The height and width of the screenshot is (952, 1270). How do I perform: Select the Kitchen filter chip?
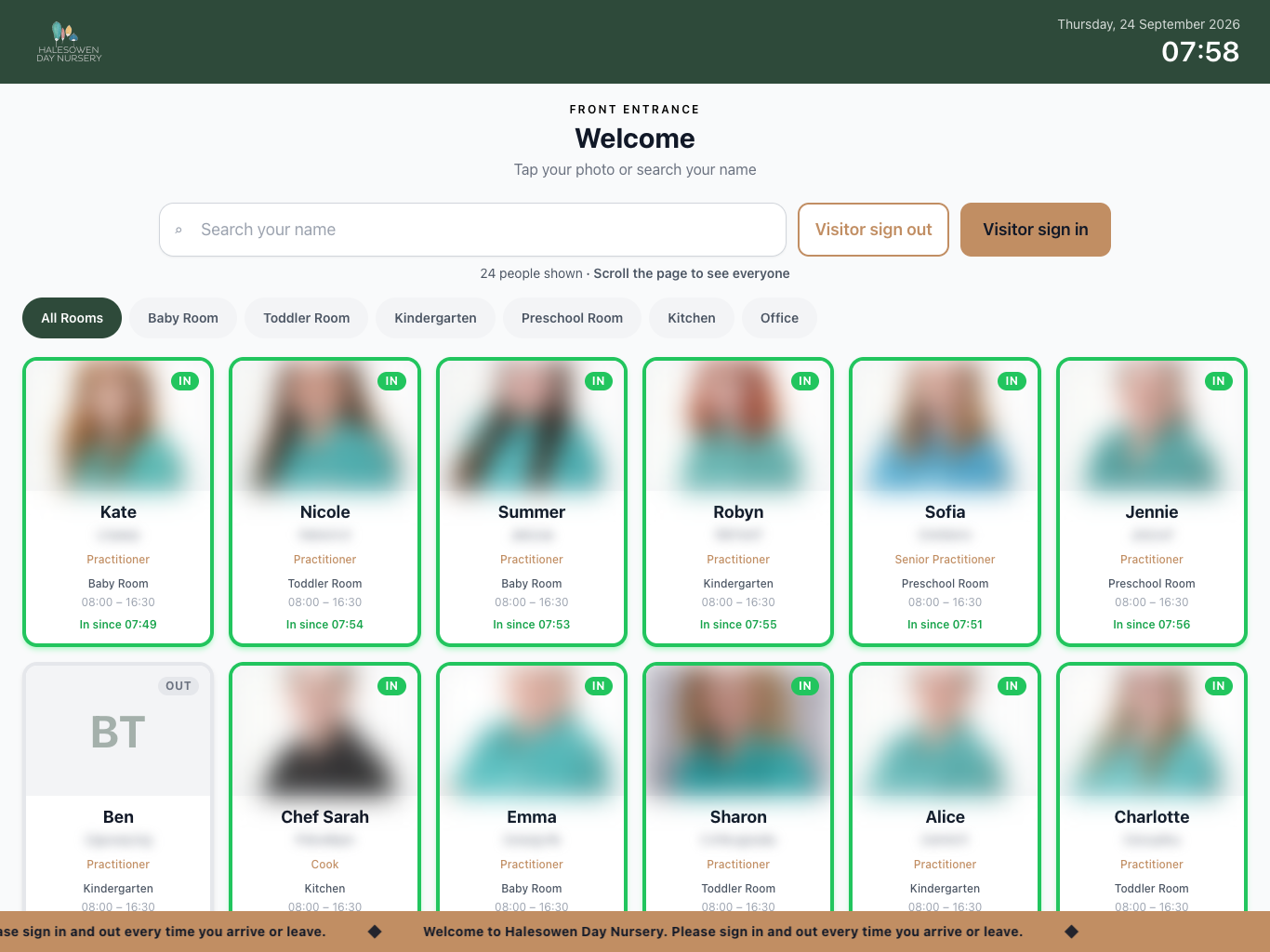pyautogui.click(x=692, y=318)
